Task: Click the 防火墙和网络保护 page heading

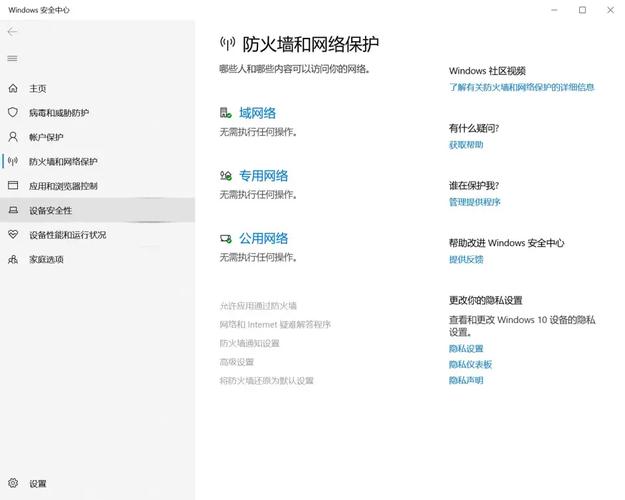Action: tap(311, 44)
